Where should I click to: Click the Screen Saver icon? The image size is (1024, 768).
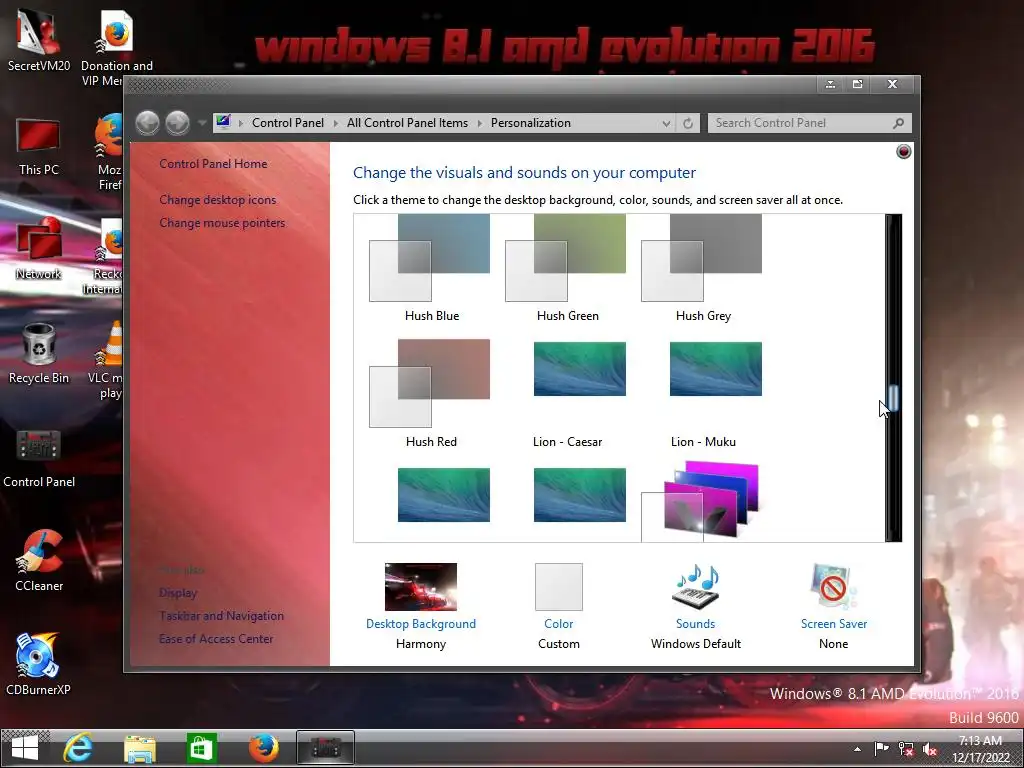(x=833, y=586)
